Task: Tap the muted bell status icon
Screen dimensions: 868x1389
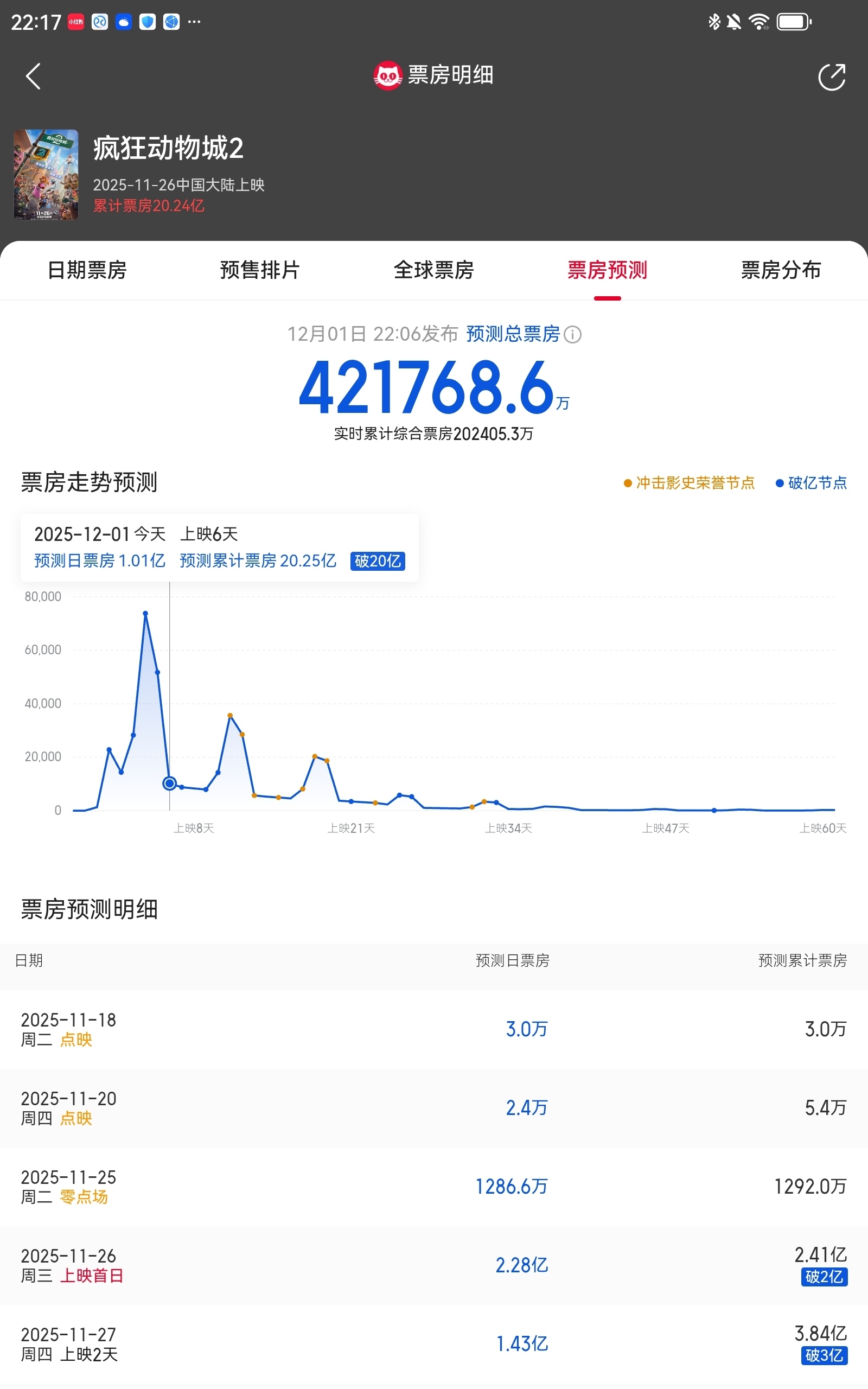Action: [733, 22]
